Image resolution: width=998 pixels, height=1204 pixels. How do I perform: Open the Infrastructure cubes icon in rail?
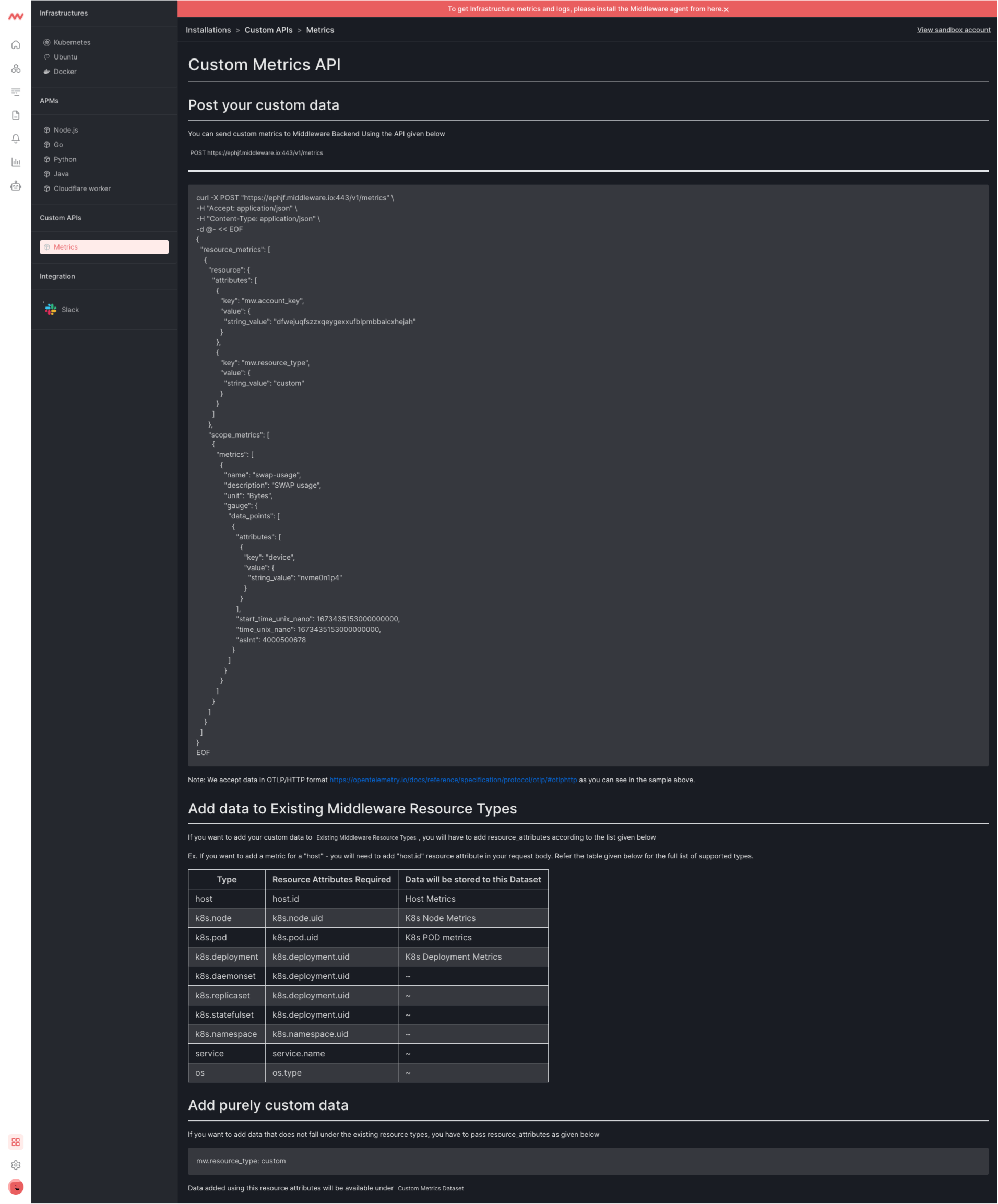coord(16,68)
